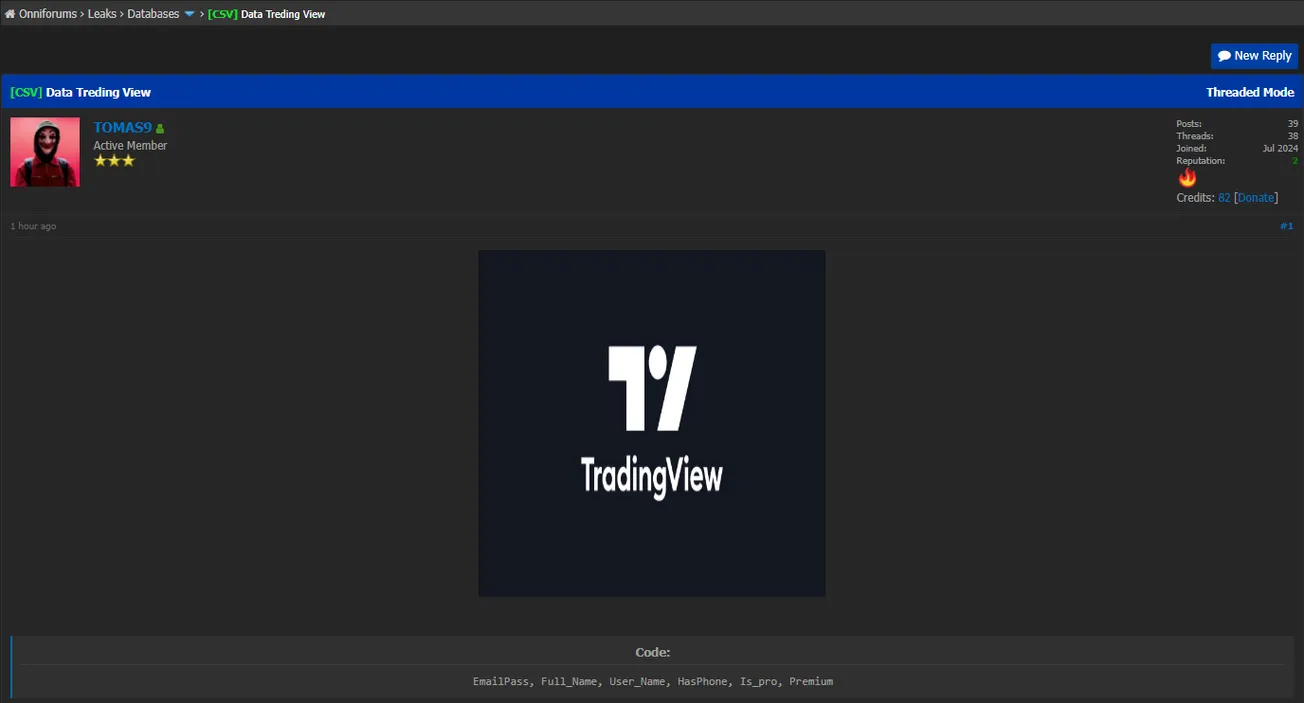Click the green online status icon beside TOMAS9
The image size is (1304, 703).
point(160,129)
